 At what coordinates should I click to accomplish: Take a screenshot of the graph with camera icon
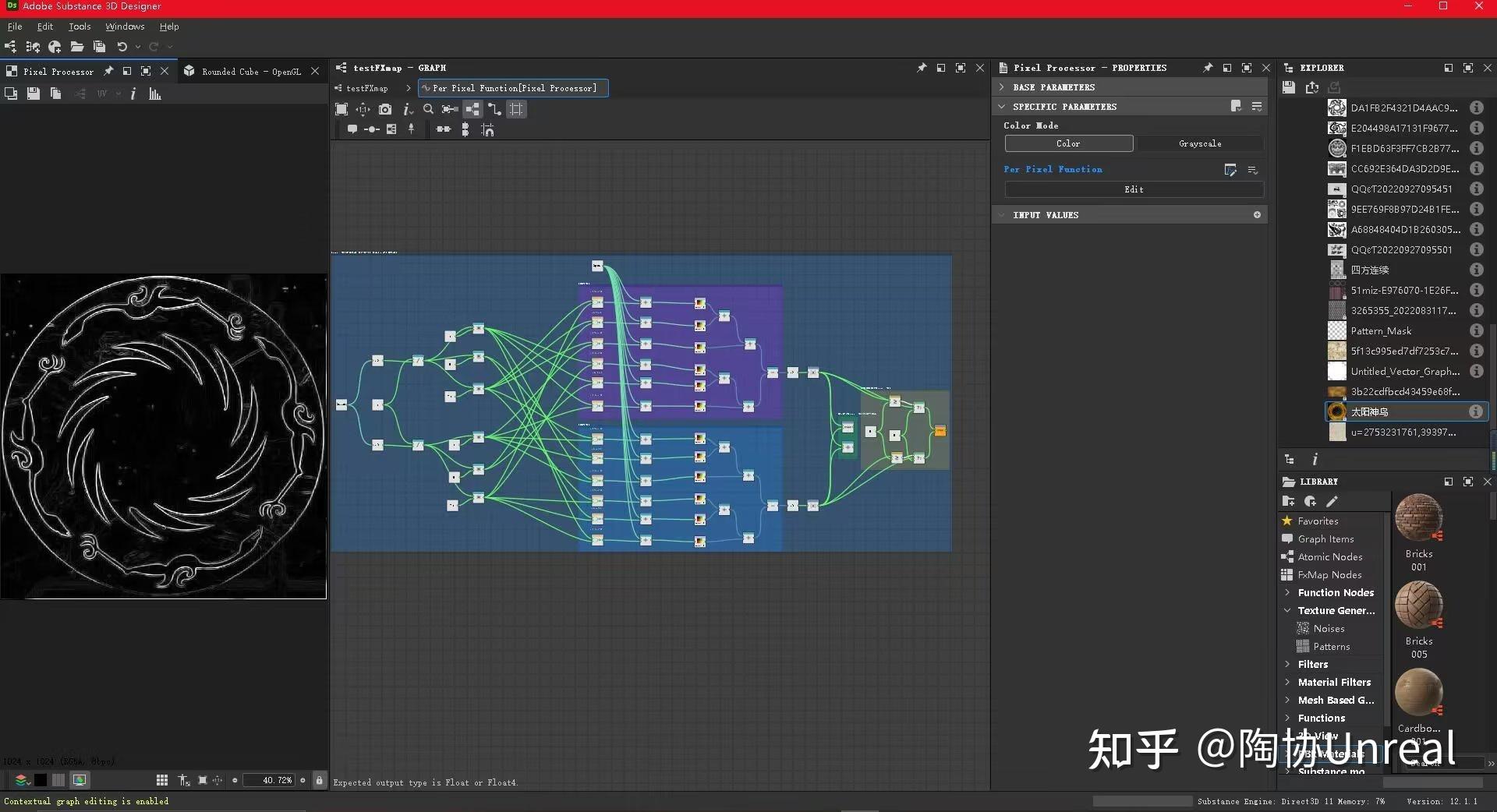click(386, 109)
